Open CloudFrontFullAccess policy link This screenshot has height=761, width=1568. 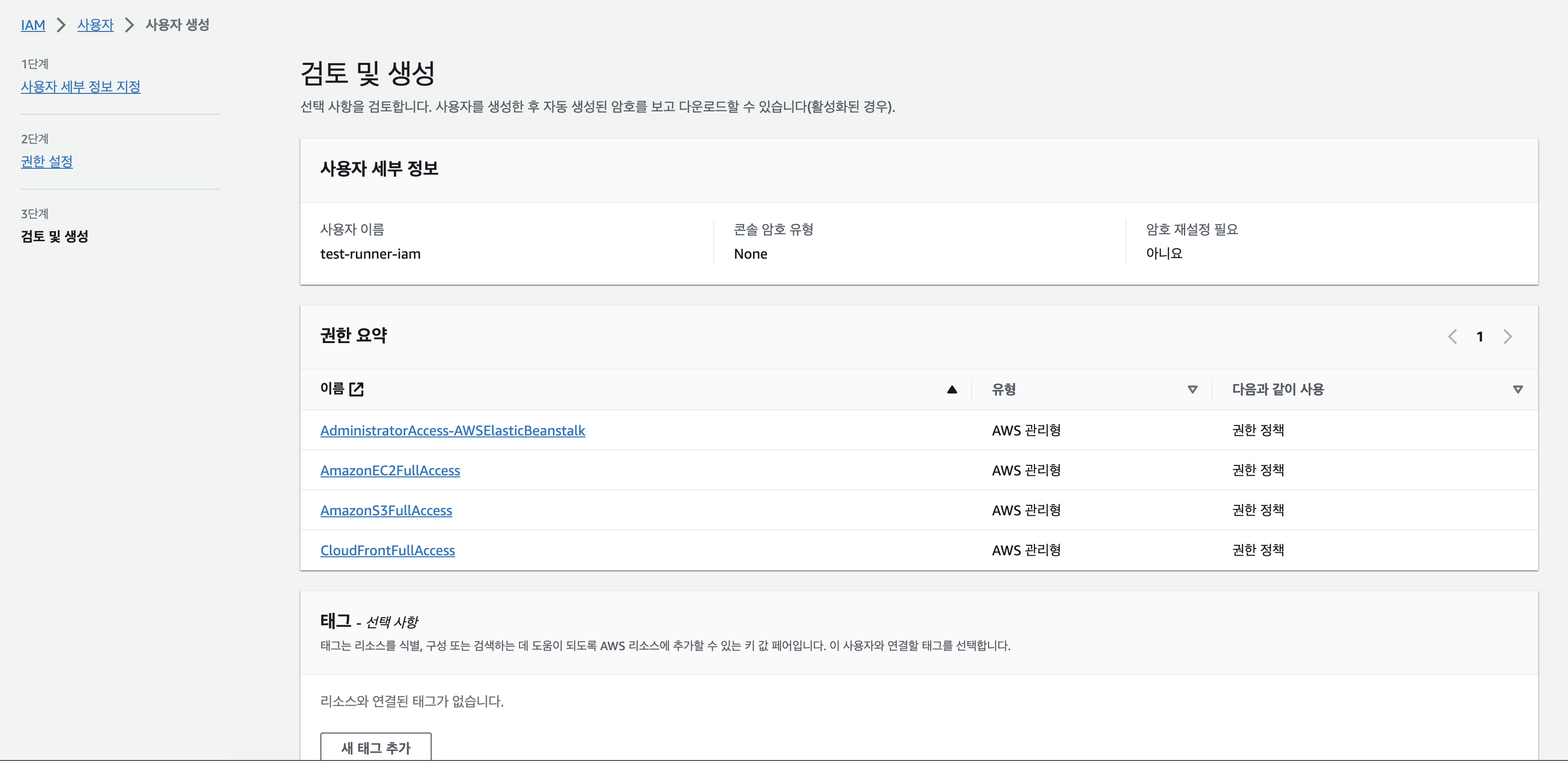tap(387, 550)
